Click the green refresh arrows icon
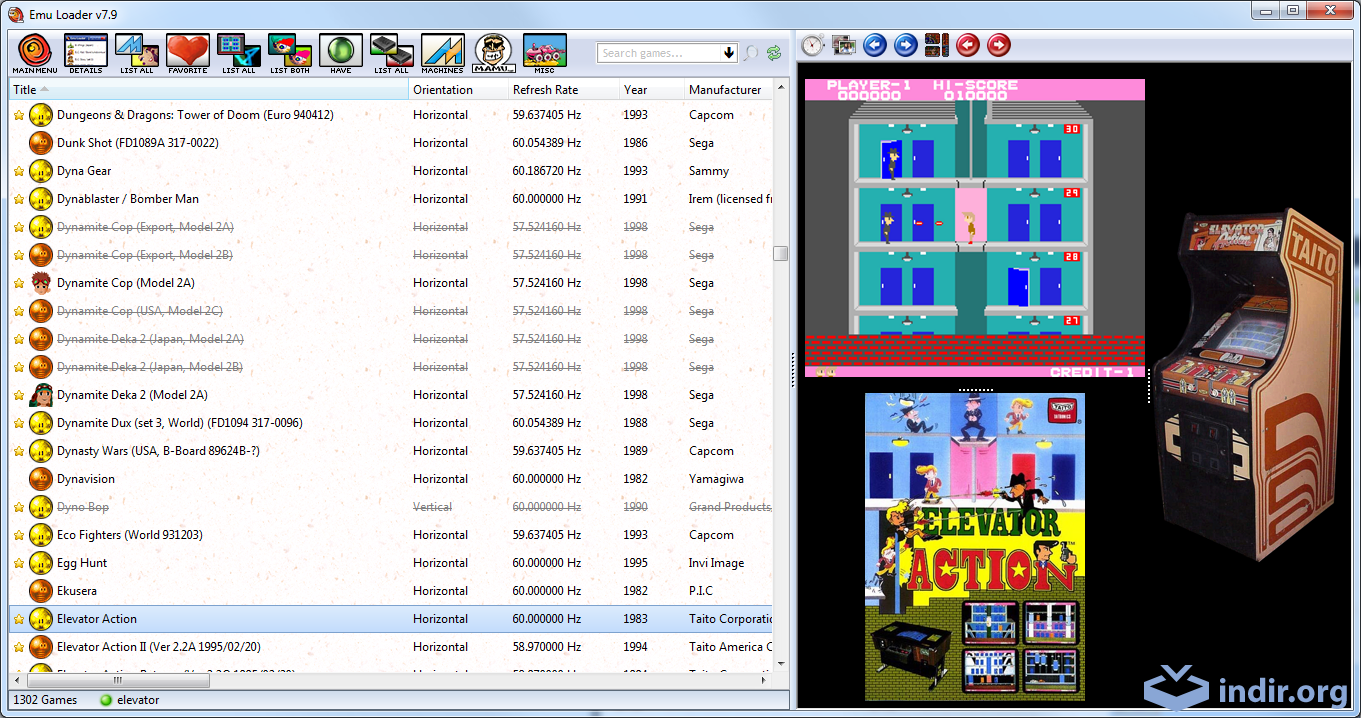 point(774,53)
